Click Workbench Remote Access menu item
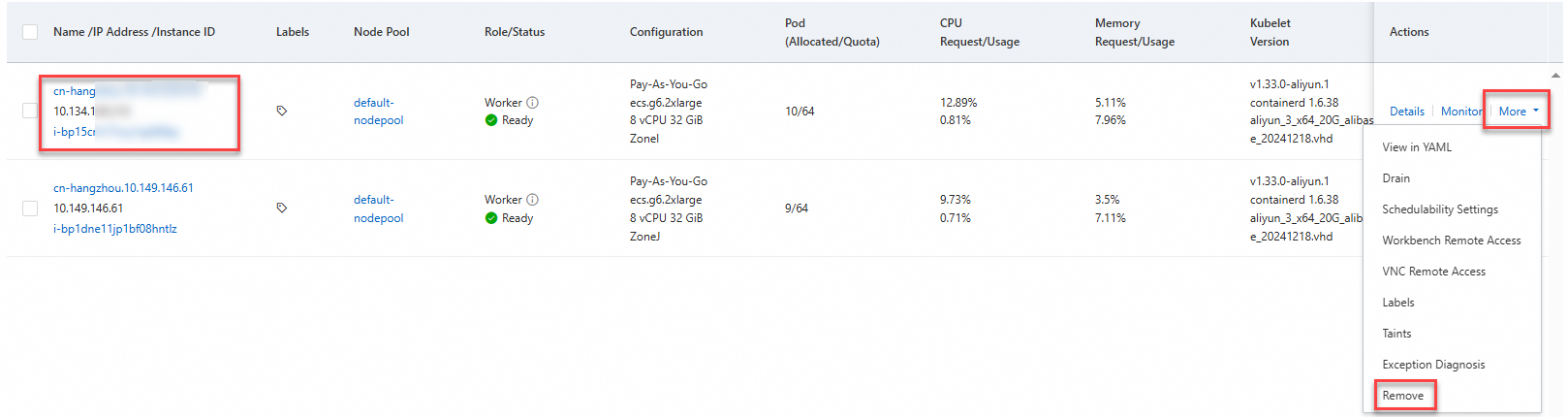The width and height of the screenshot is (1568, 417). click(x=1452, y=241)
